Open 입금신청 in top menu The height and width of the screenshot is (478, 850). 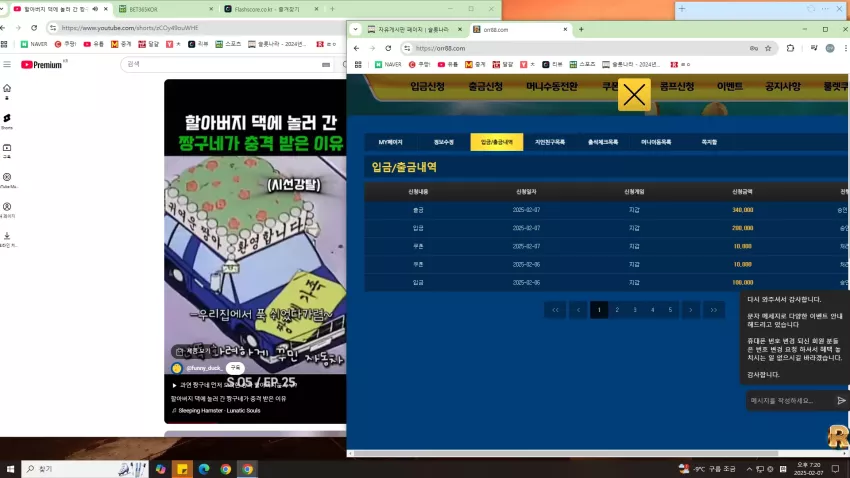427,87
